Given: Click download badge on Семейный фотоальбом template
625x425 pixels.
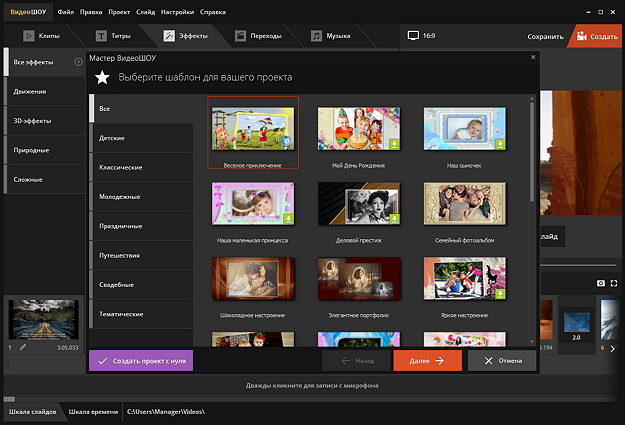Looking at the screenshot, I should (x=500, y=220).
